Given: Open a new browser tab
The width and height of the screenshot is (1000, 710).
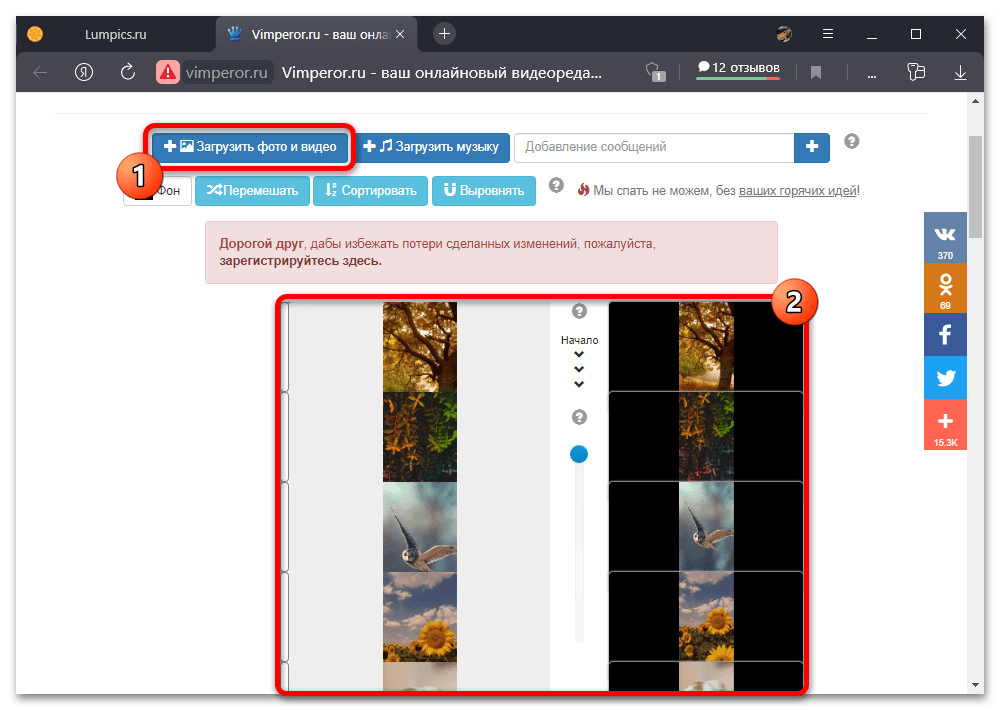Looking at the screenshot, I should 445,34.
